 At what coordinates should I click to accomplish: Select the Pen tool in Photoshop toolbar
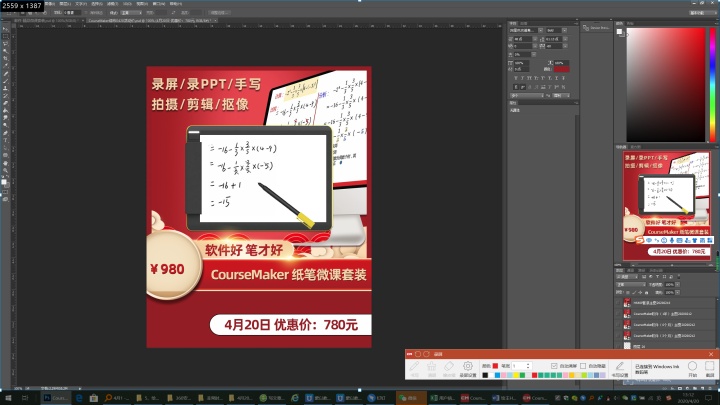coord(6,133)
